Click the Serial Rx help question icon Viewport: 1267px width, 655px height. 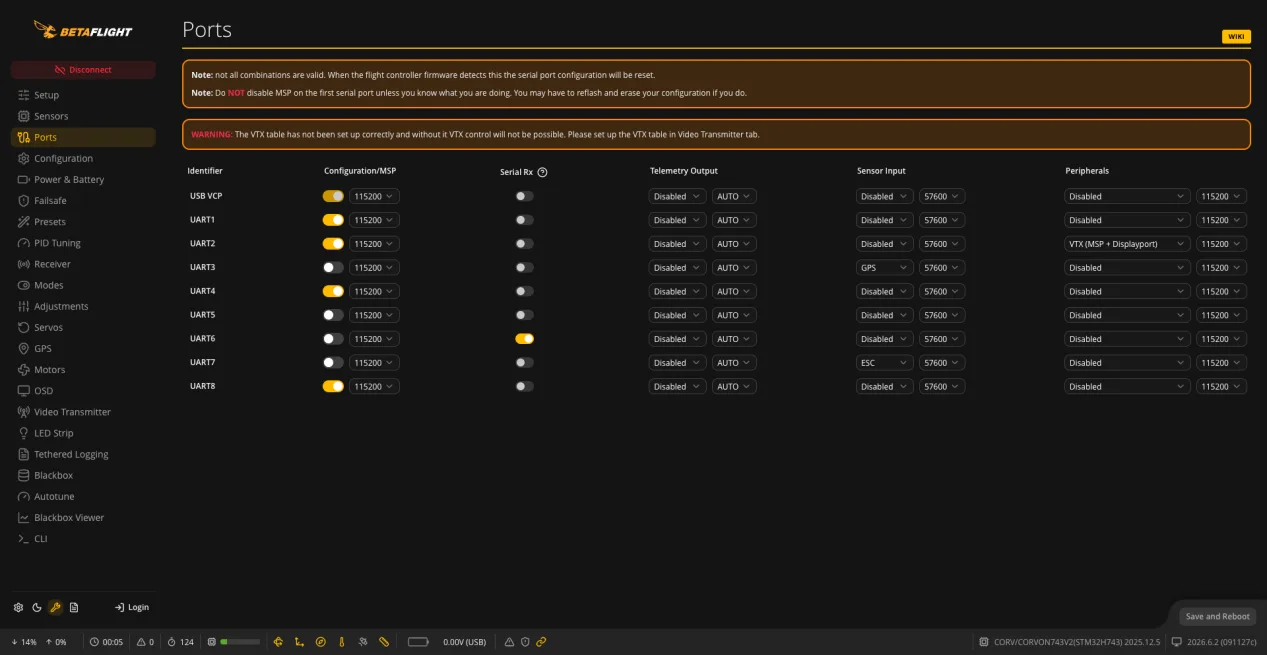point(542,172)
